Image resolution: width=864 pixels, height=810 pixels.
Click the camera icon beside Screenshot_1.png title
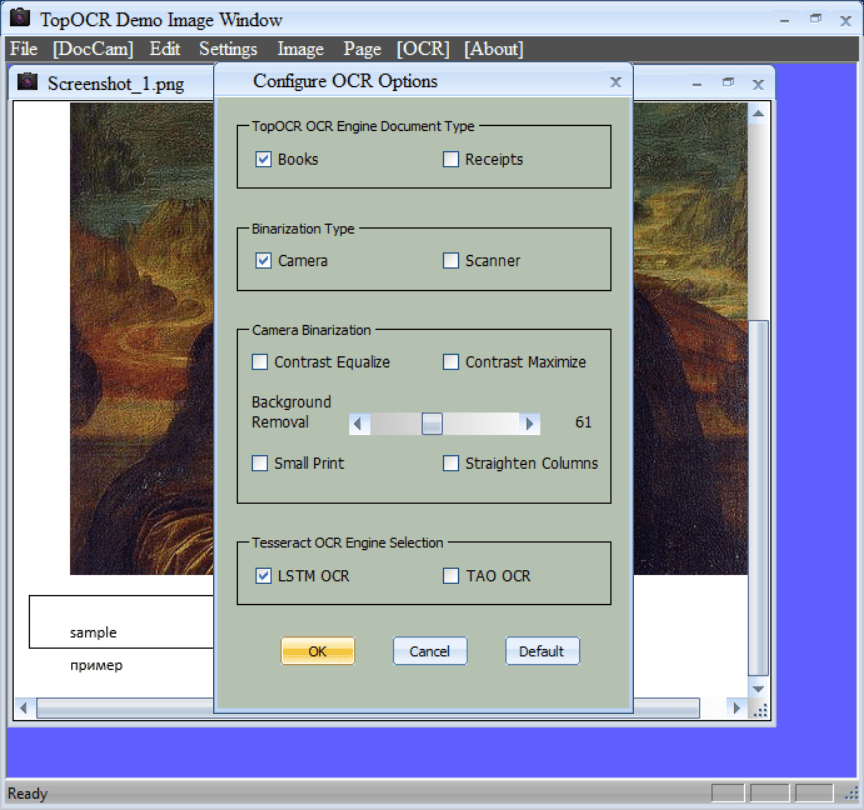27,82
